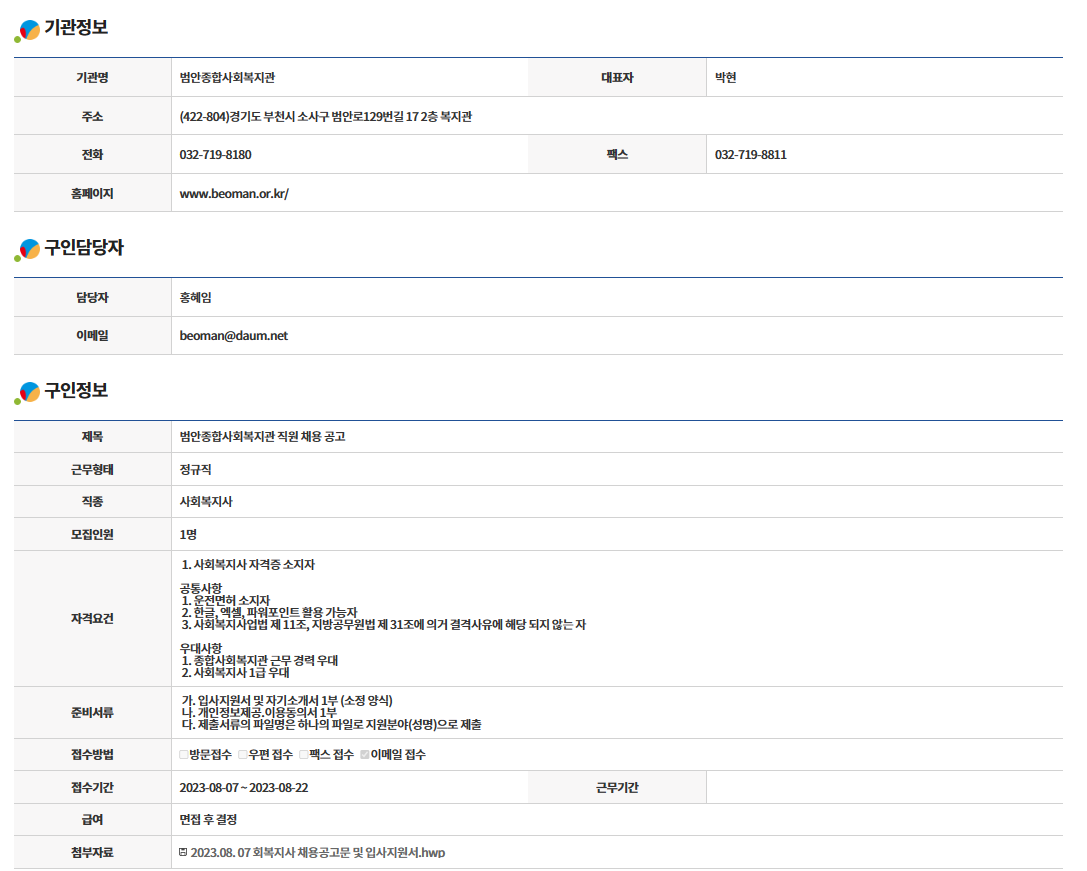Enable the 팩스 접수 checkbox

(x=303, y=755)
